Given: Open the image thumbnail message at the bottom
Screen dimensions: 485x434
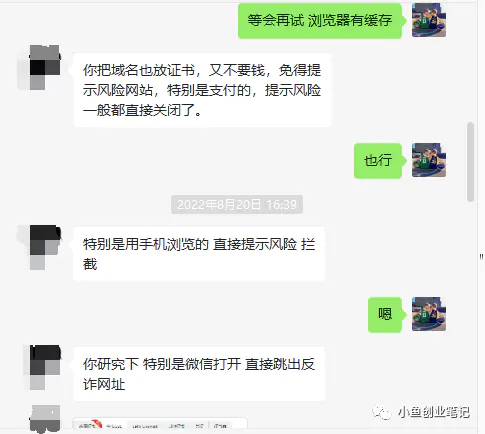Looking at the screenshot, I should (160, 423).
